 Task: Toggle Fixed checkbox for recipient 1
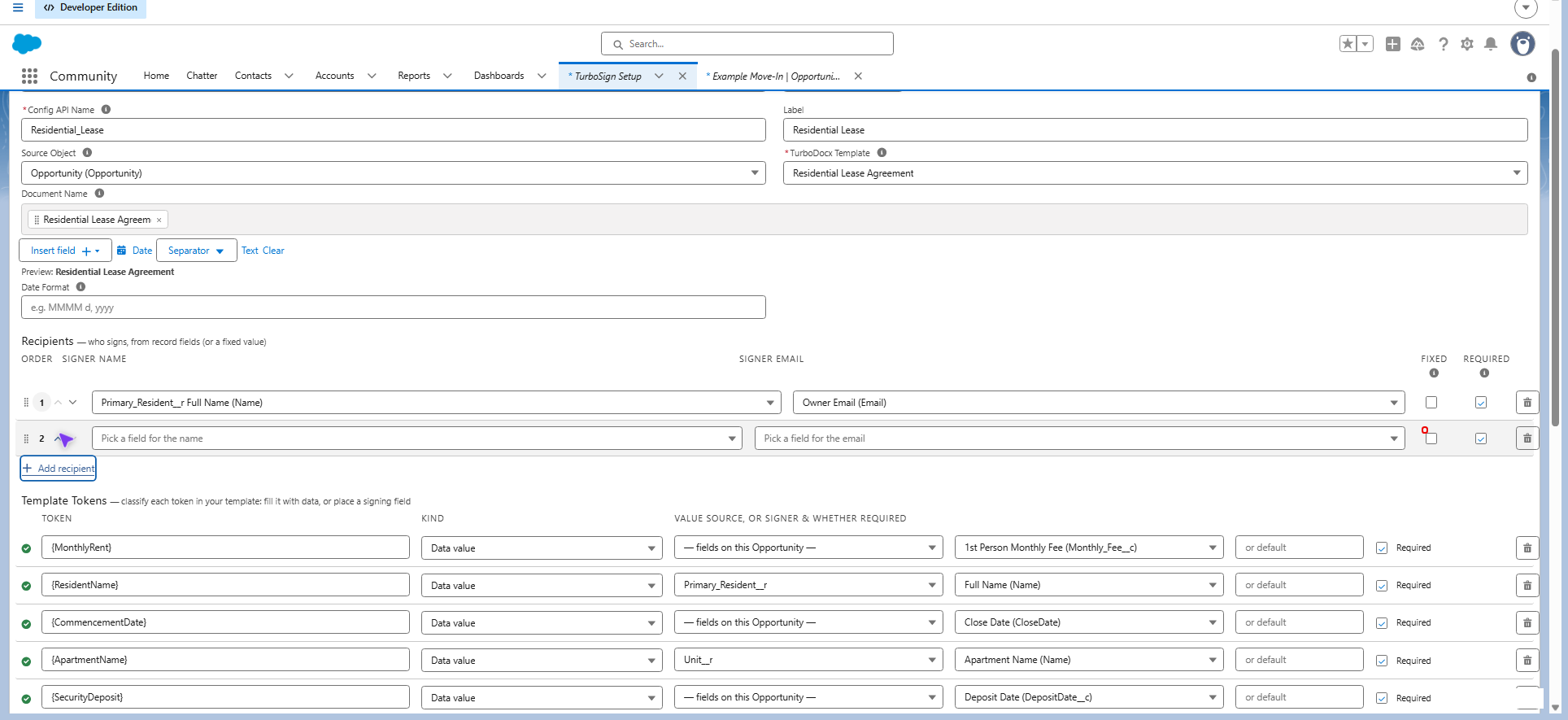point(1431,402)
